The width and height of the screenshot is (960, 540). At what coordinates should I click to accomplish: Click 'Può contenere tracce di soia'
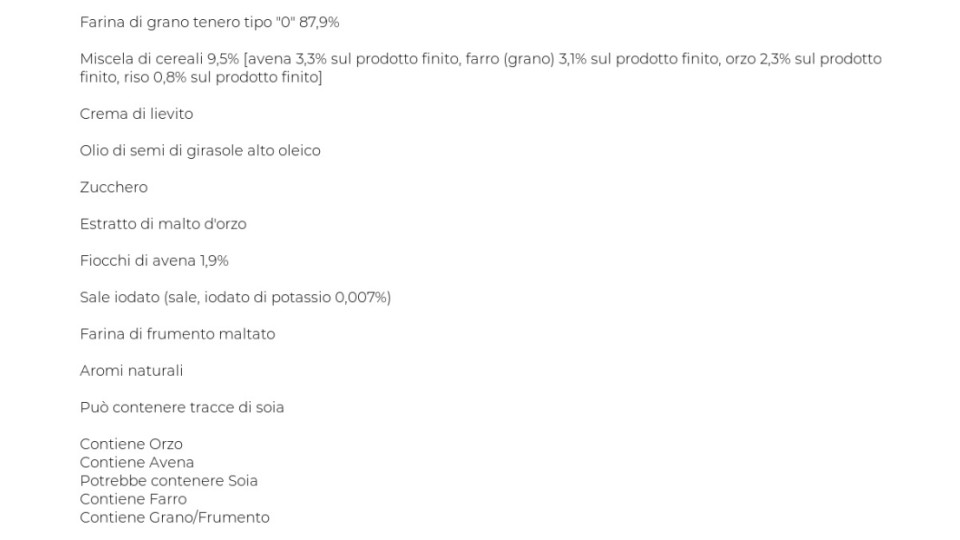pos(182,408)
